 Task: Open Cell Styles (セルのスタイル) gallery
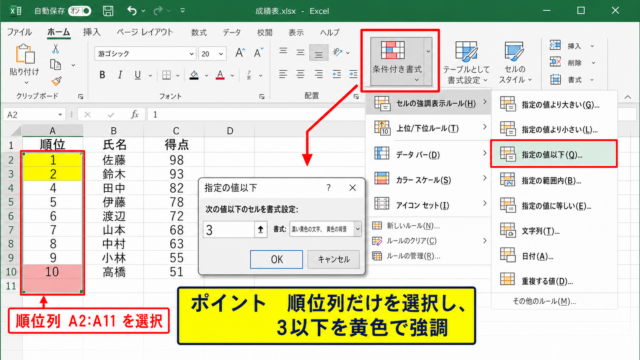click(515, 62)
